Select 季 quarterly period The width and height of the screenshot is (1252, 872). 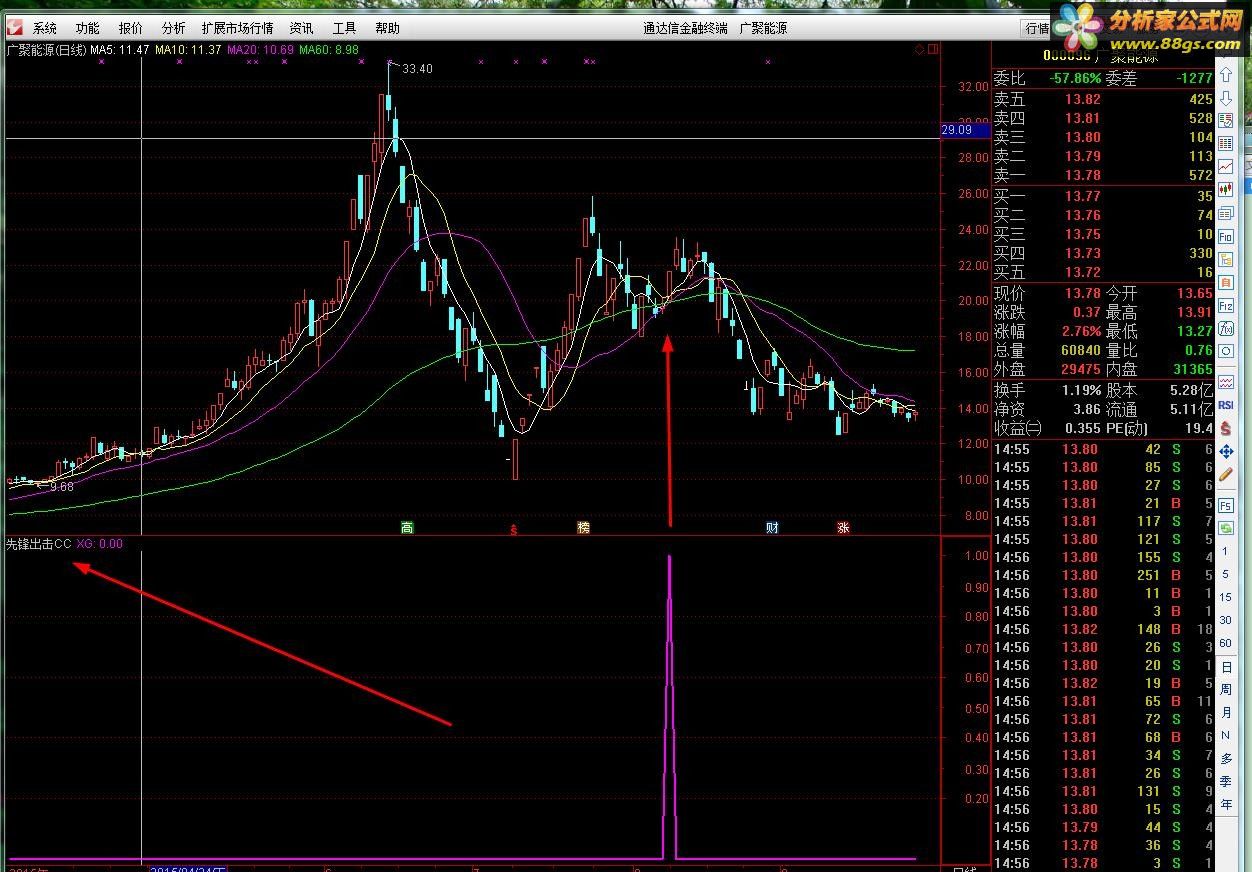[x=1226, y=782]
